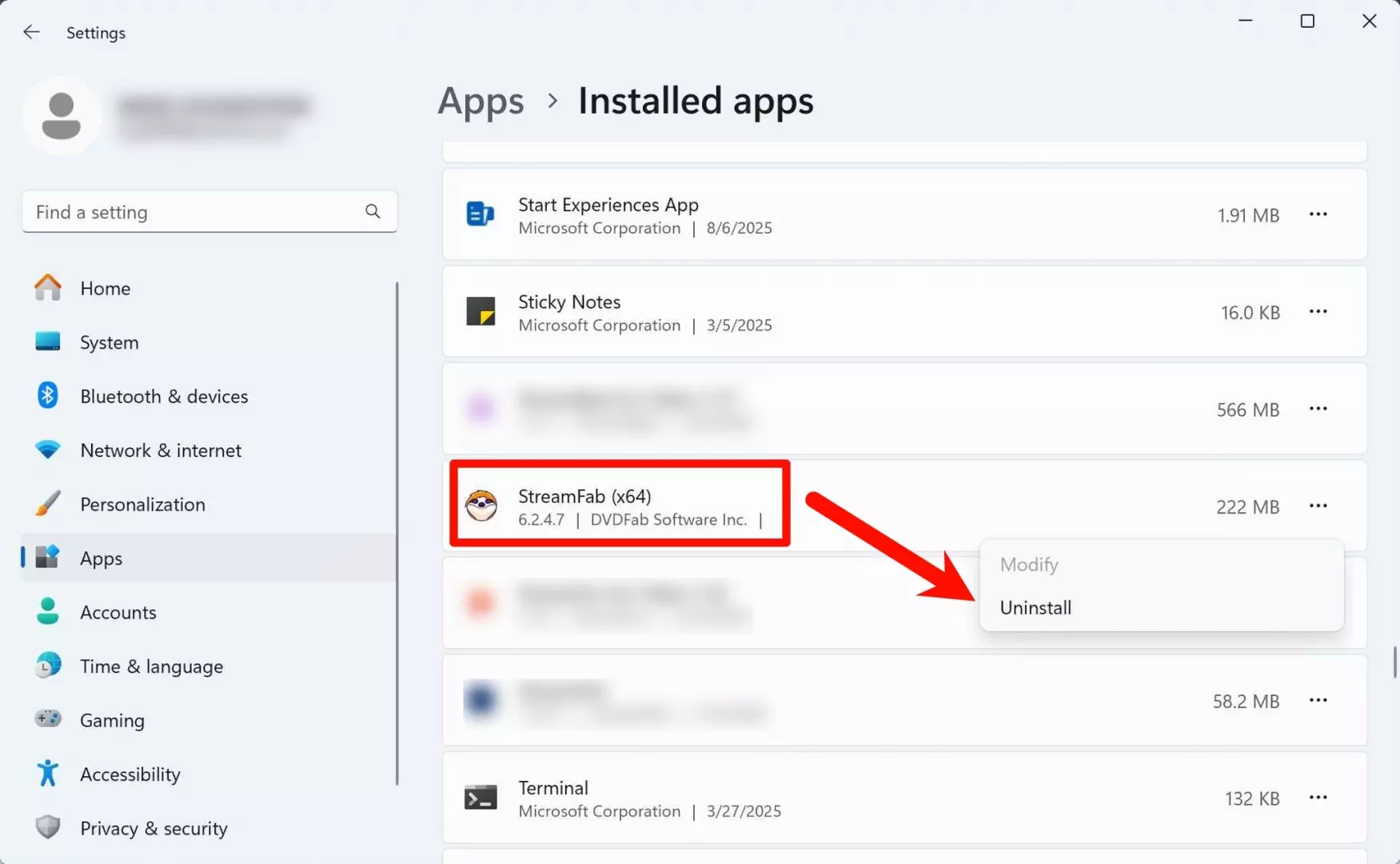Close the Settings window
Viewport: 1400px width, 864px height.
point(1369,21)
